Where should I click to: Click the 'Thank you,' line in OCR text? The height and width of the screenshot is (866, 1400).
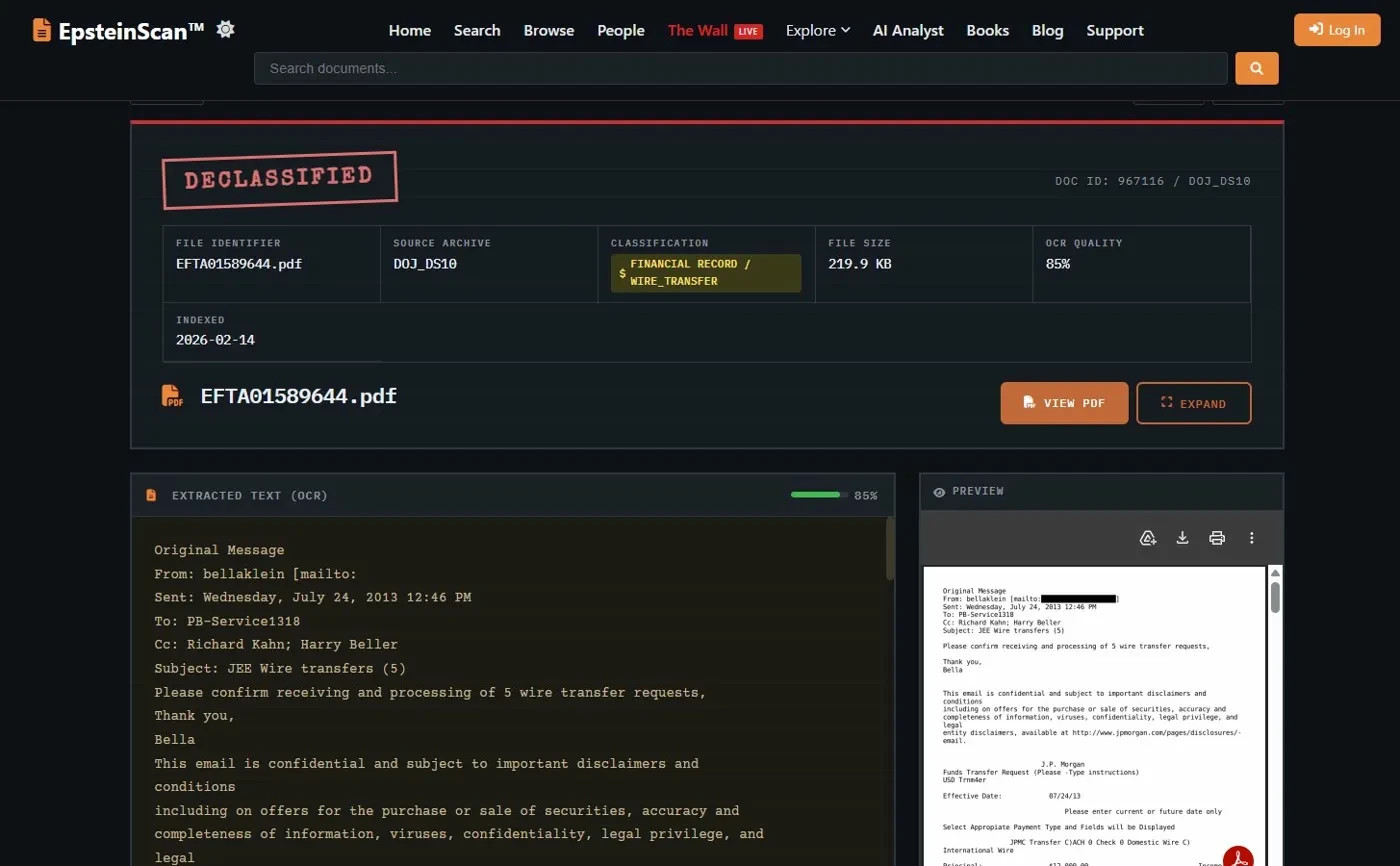pyautogui.click(x=194, y=716)
